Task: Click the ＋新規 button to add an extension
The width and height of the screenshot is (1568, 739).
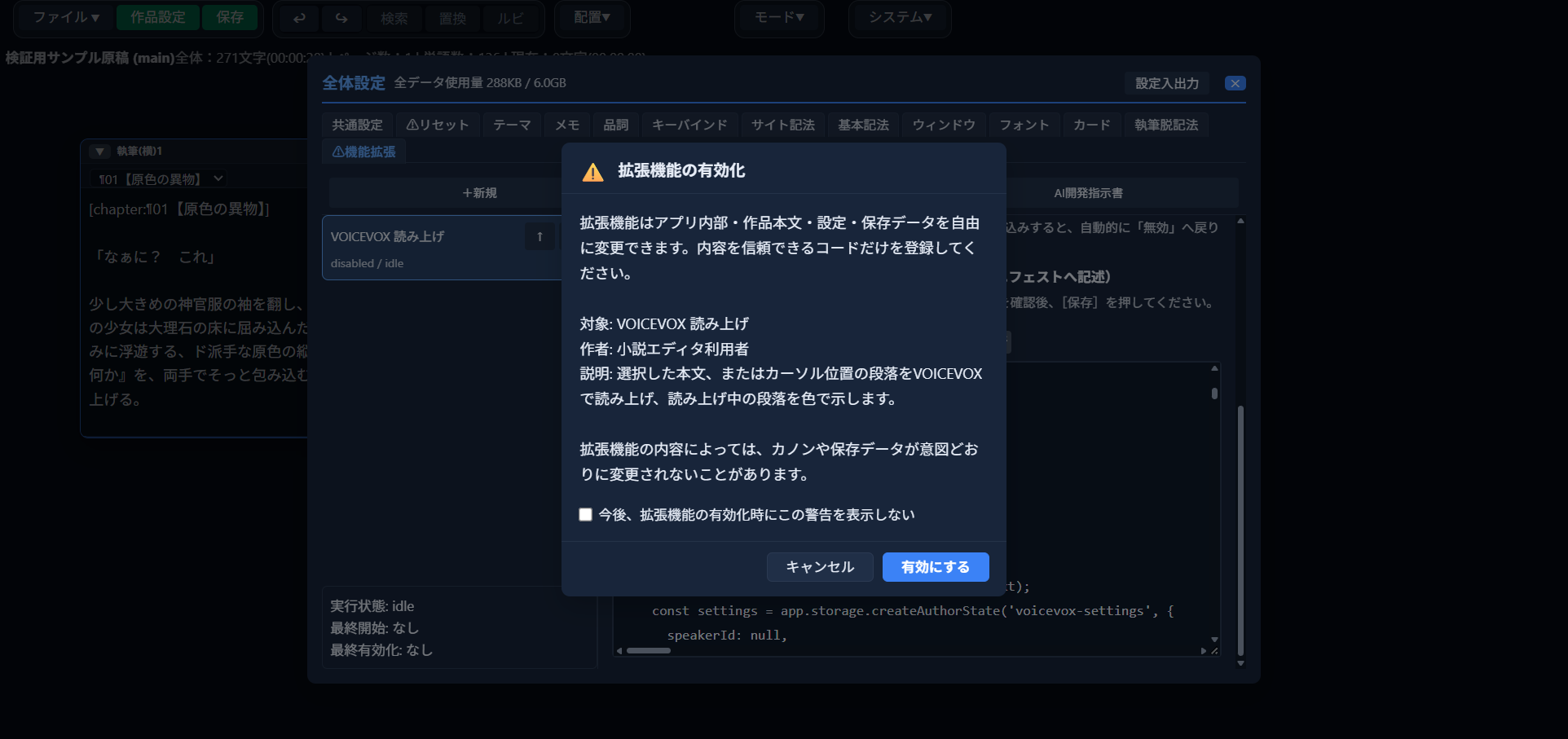Action: click(x=479, y=193)
